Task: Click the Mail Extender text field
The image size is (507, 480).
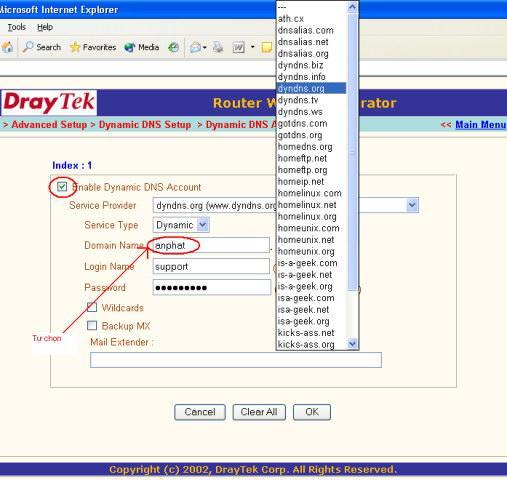Action: tap(236, 360)
